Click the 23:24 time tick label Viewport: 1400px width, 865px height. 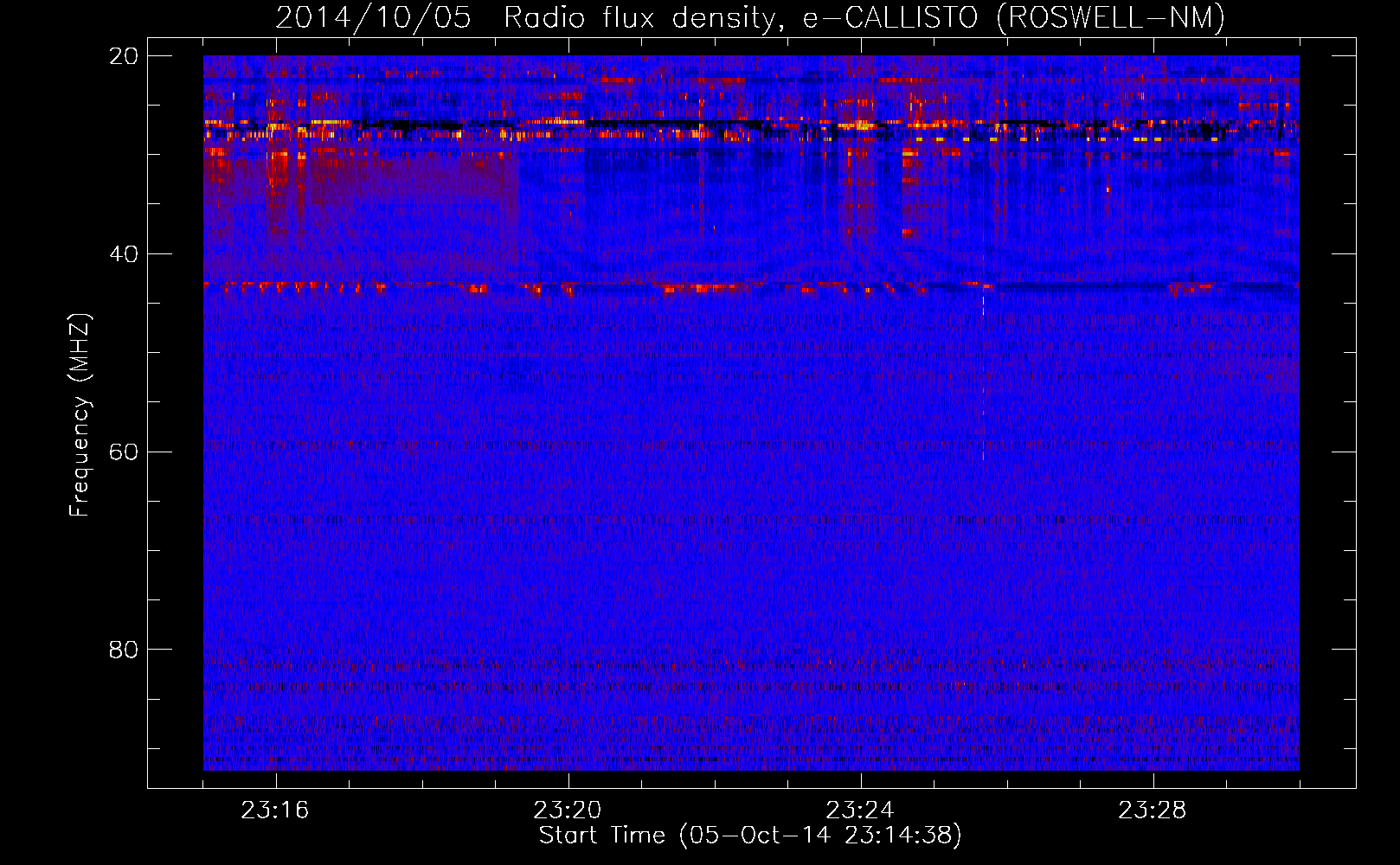point(860,811)
